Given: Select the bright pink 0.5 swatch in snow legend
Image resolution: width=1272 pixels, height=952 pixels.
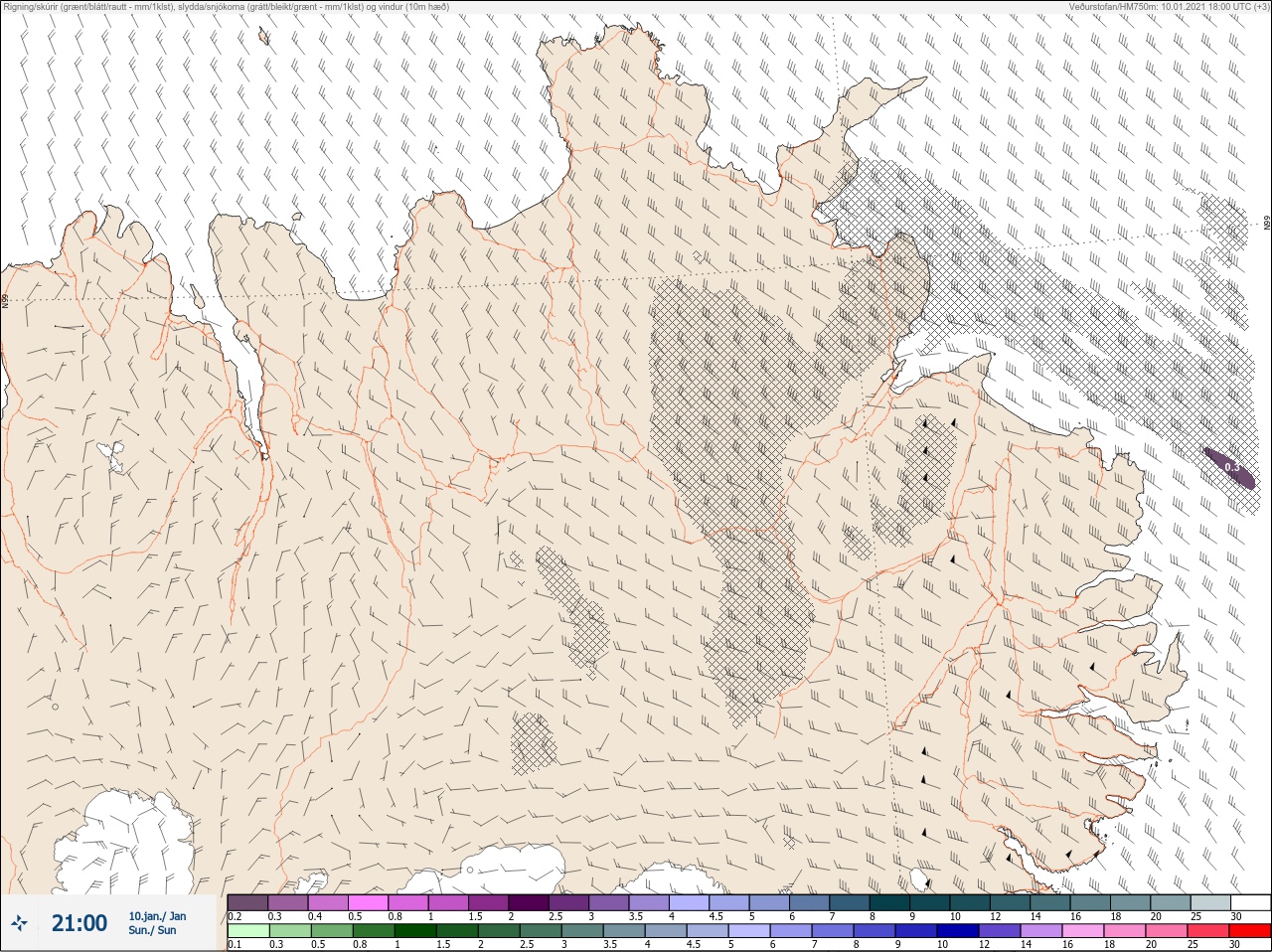Looking at the screenshot, I should [x=368, y=902].
